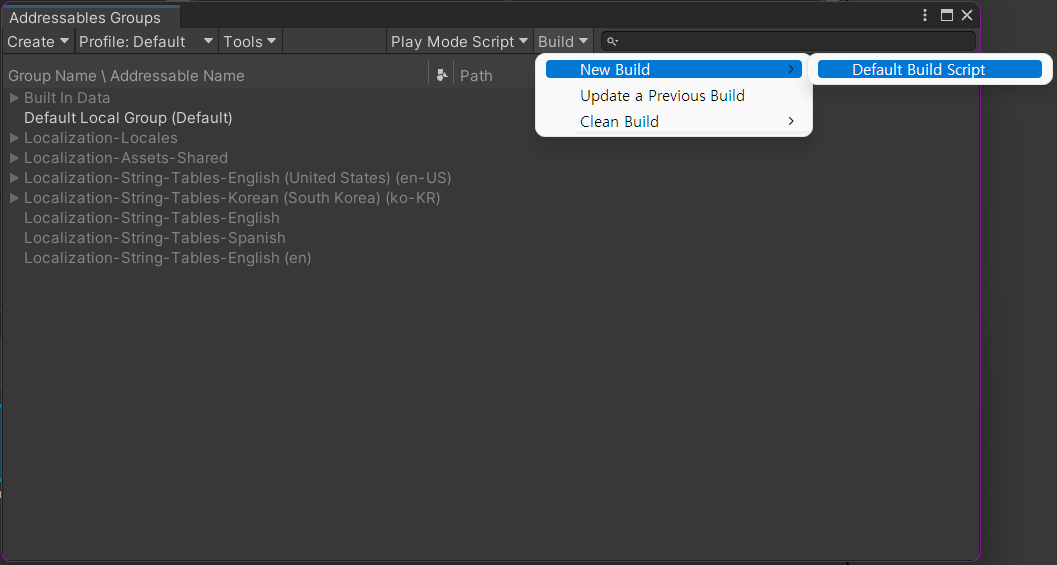Select Localization-String-Tables-English (en) group

(x=167, y=258)
